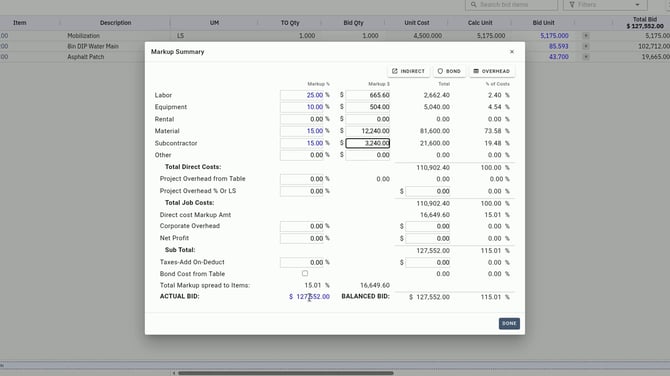
Task: Click Mobilization bid unit 5,175.000
Action: tap(554, 36)
